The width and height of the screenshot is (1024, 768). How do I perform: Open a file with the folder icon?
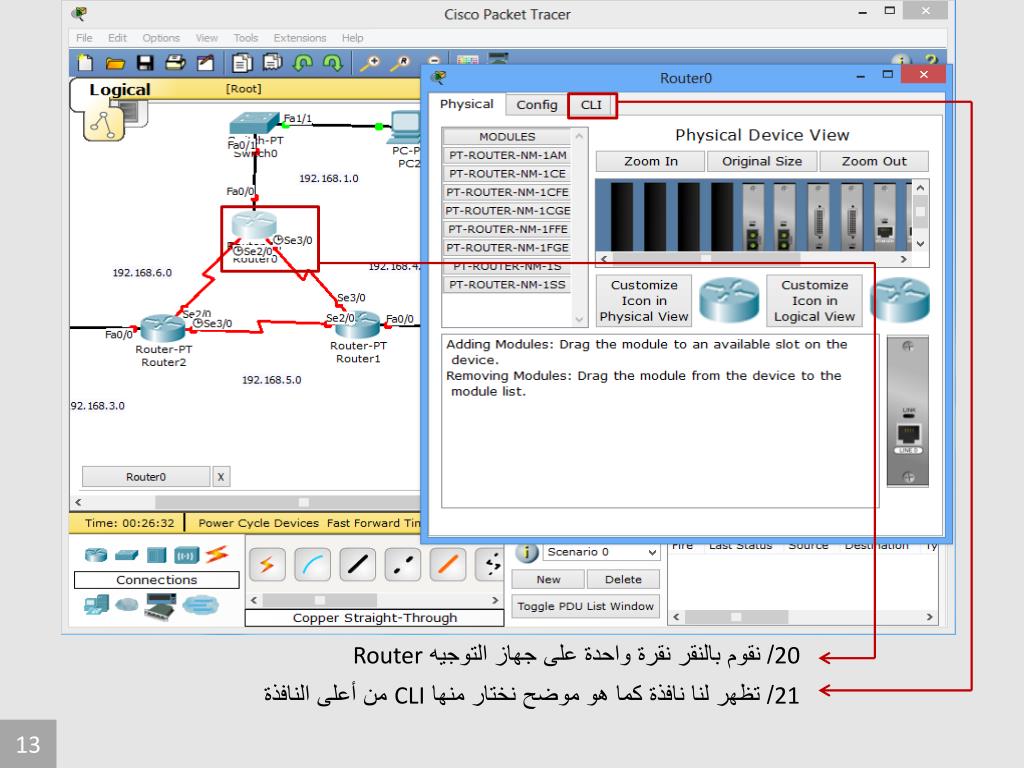115,63
